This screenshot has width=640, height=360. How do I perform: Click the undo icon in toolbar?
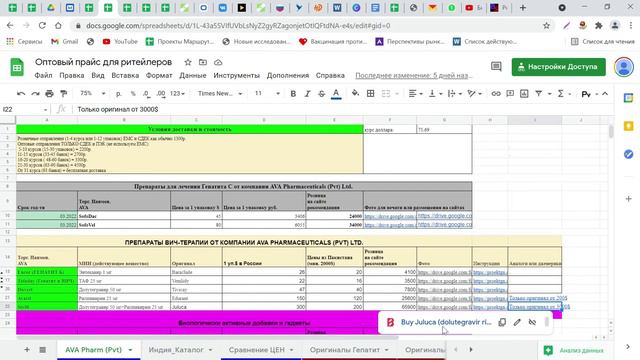(x=21, y=94)
